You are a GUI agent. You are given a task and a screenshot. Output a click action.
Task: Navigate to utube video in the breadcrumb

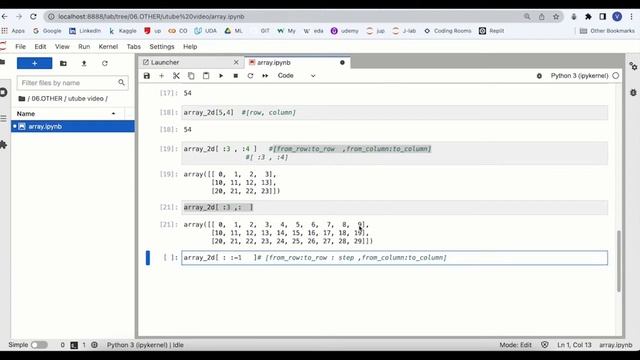86,99
